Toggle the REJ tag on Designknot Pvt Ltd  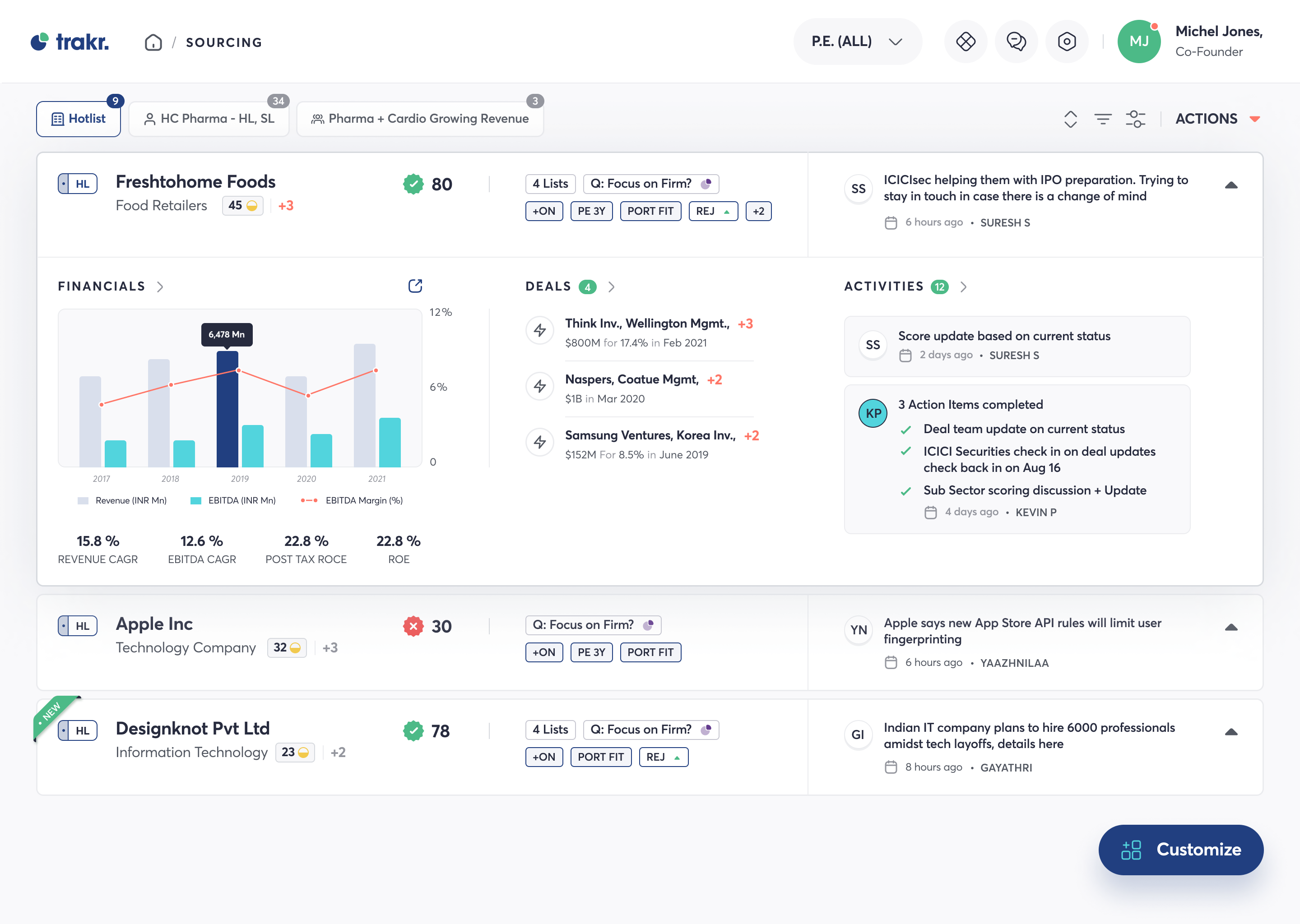click(663, 757)
